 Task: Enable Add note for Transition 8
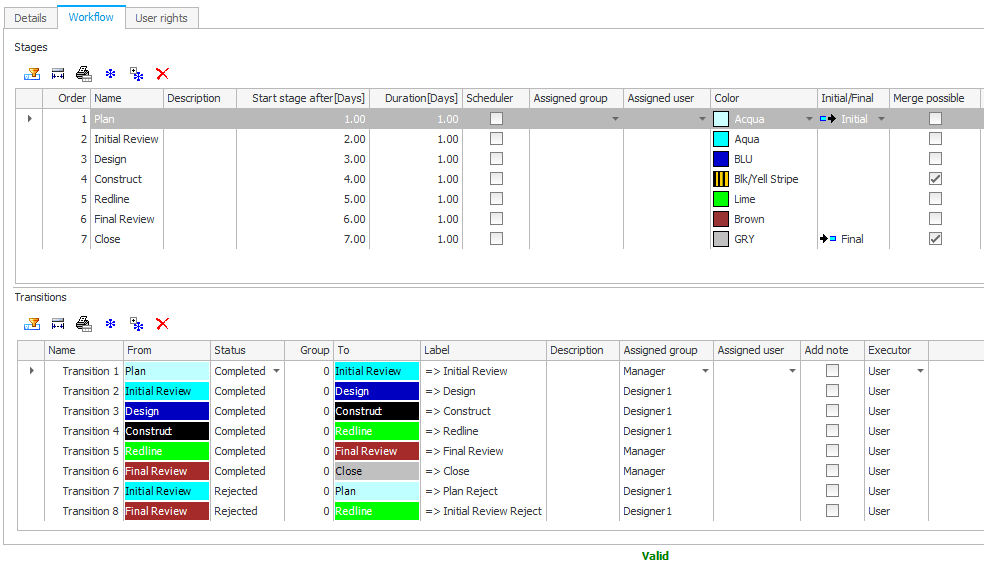832,511
